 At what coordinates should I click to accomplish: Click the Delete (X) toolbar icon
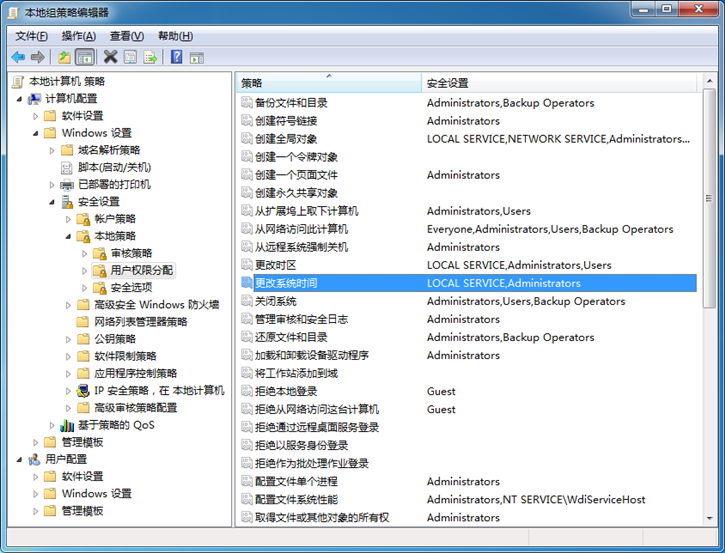coord(110,57)
